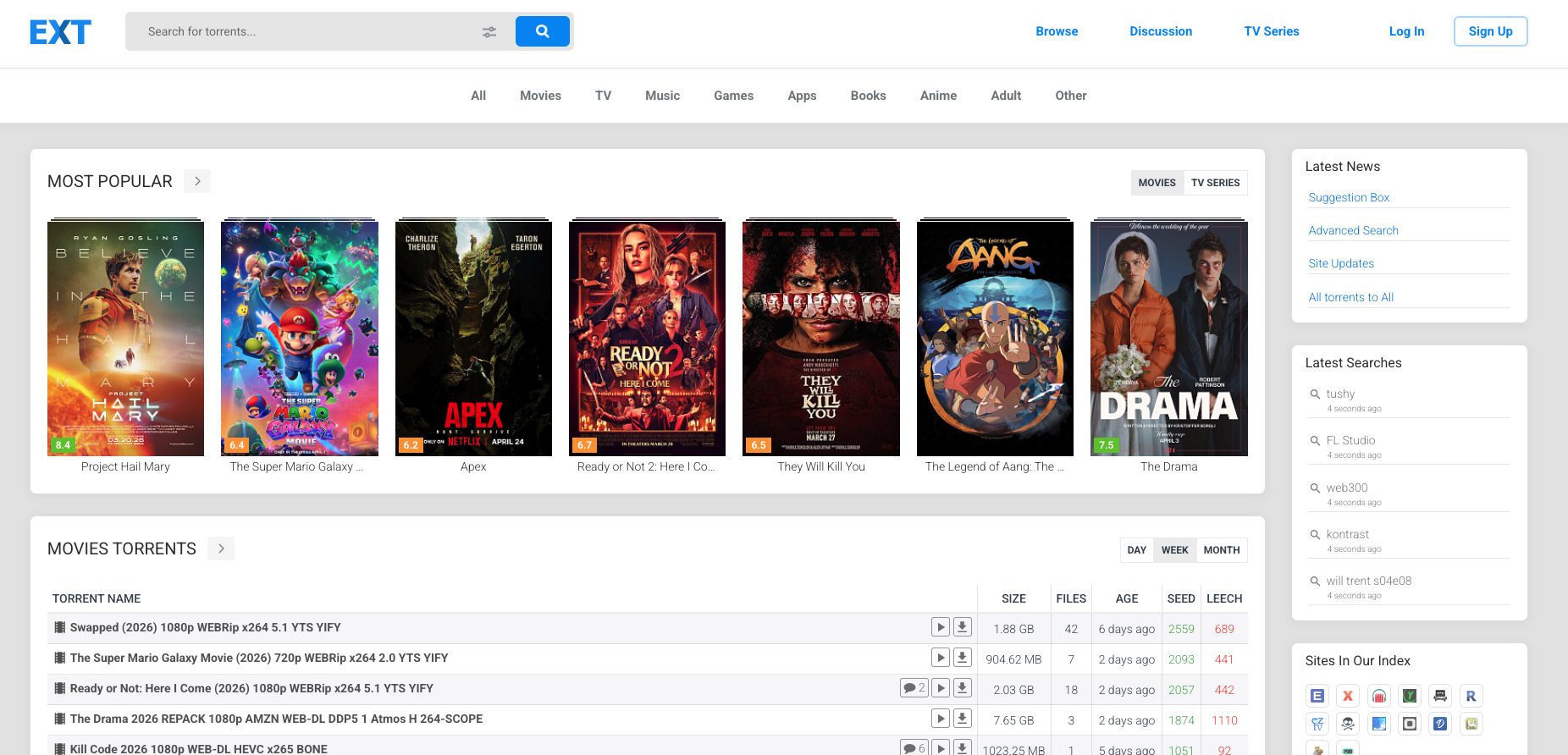Open the Discussion page

pyautogui.click(x=1161, y=31)
